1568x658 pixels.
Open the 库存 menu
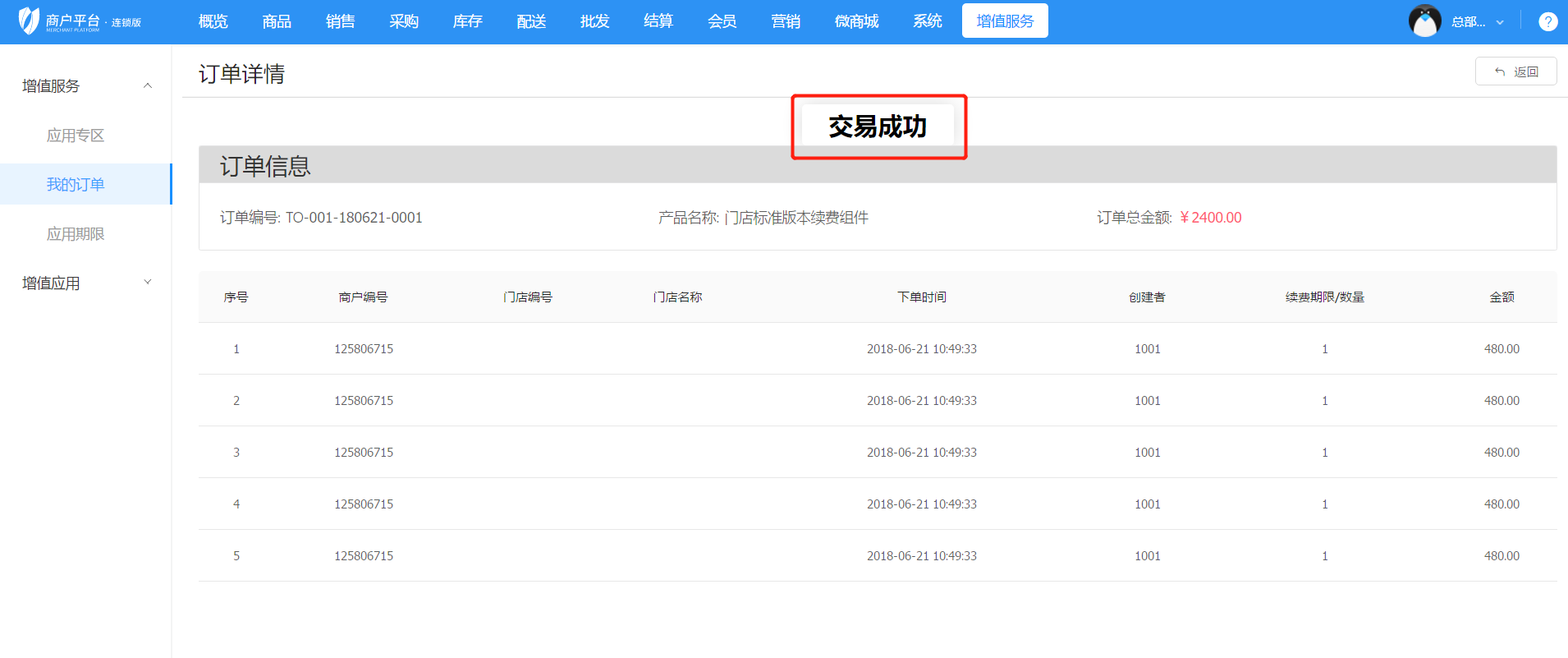tap(467, 21)
